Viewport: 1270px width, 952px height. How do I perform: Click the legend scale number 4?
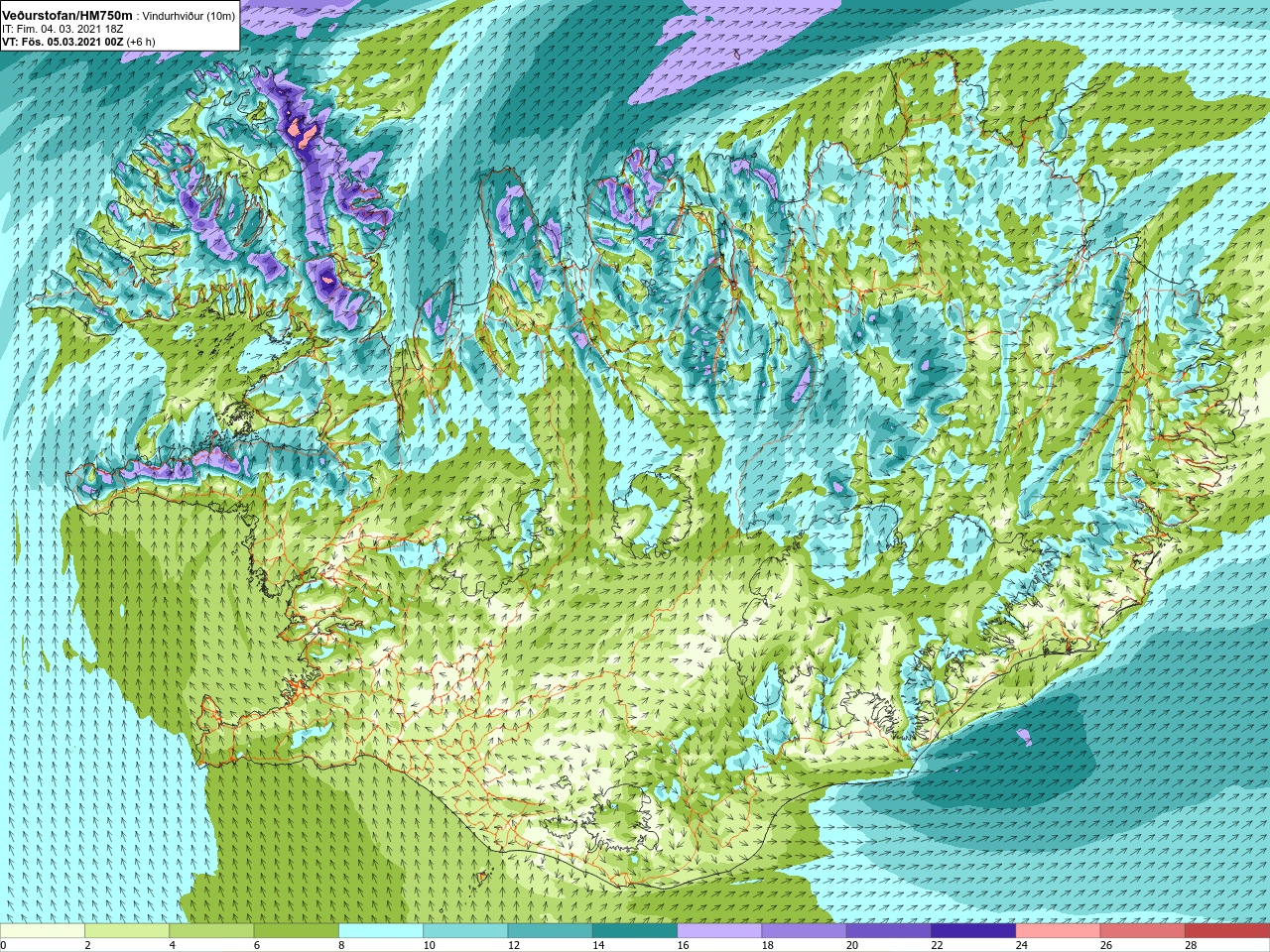pos(173,945)
